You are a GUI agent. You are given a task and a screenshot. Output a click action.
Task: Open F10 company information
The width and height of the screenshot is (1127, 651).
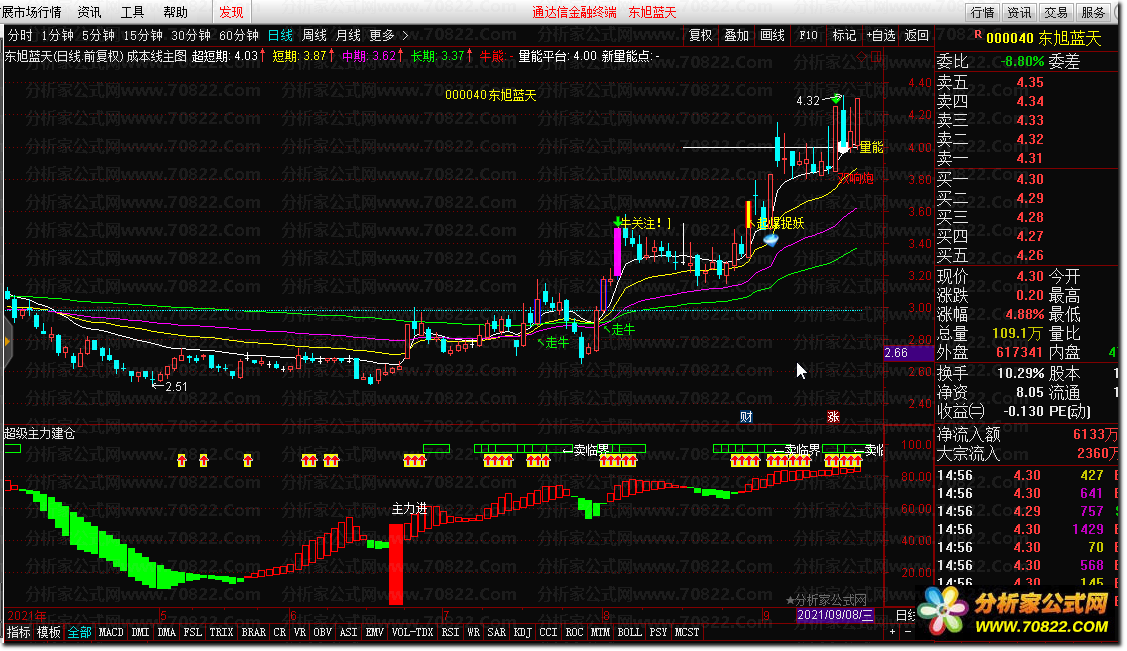(x=809, y=35)
